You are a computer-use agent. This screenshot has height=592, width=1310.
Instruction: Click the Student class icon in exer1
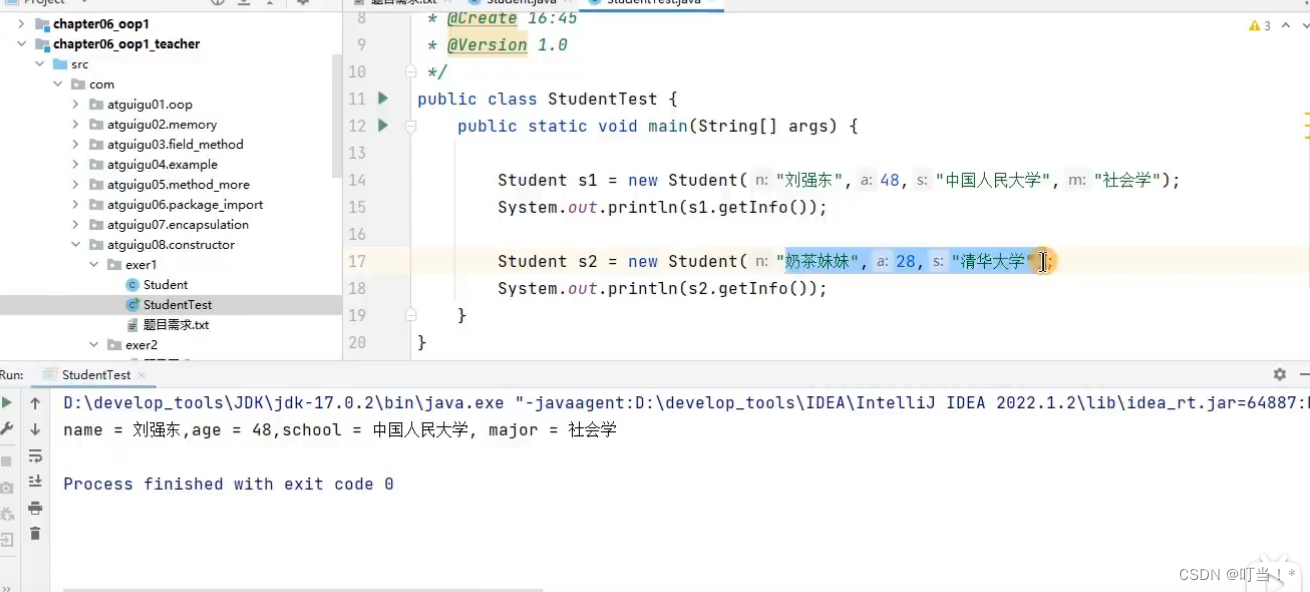coord(132,285)
